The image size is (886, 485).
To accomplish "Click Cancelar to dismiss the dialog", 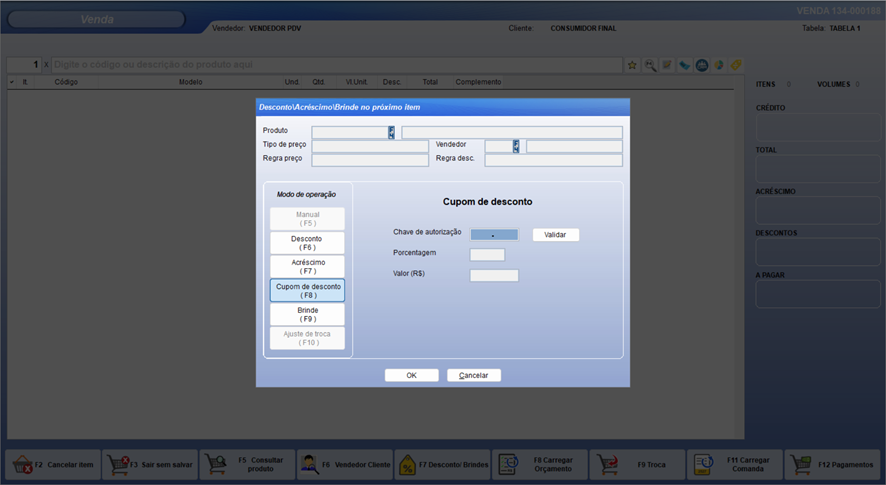I will point(474,376).
